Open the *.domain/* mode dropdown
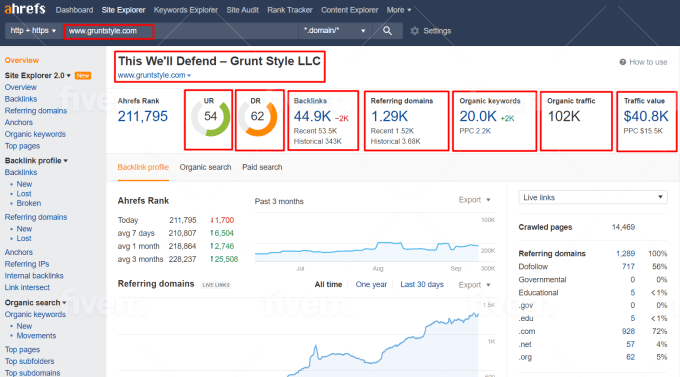680x377 pixels. click(335, 31)
